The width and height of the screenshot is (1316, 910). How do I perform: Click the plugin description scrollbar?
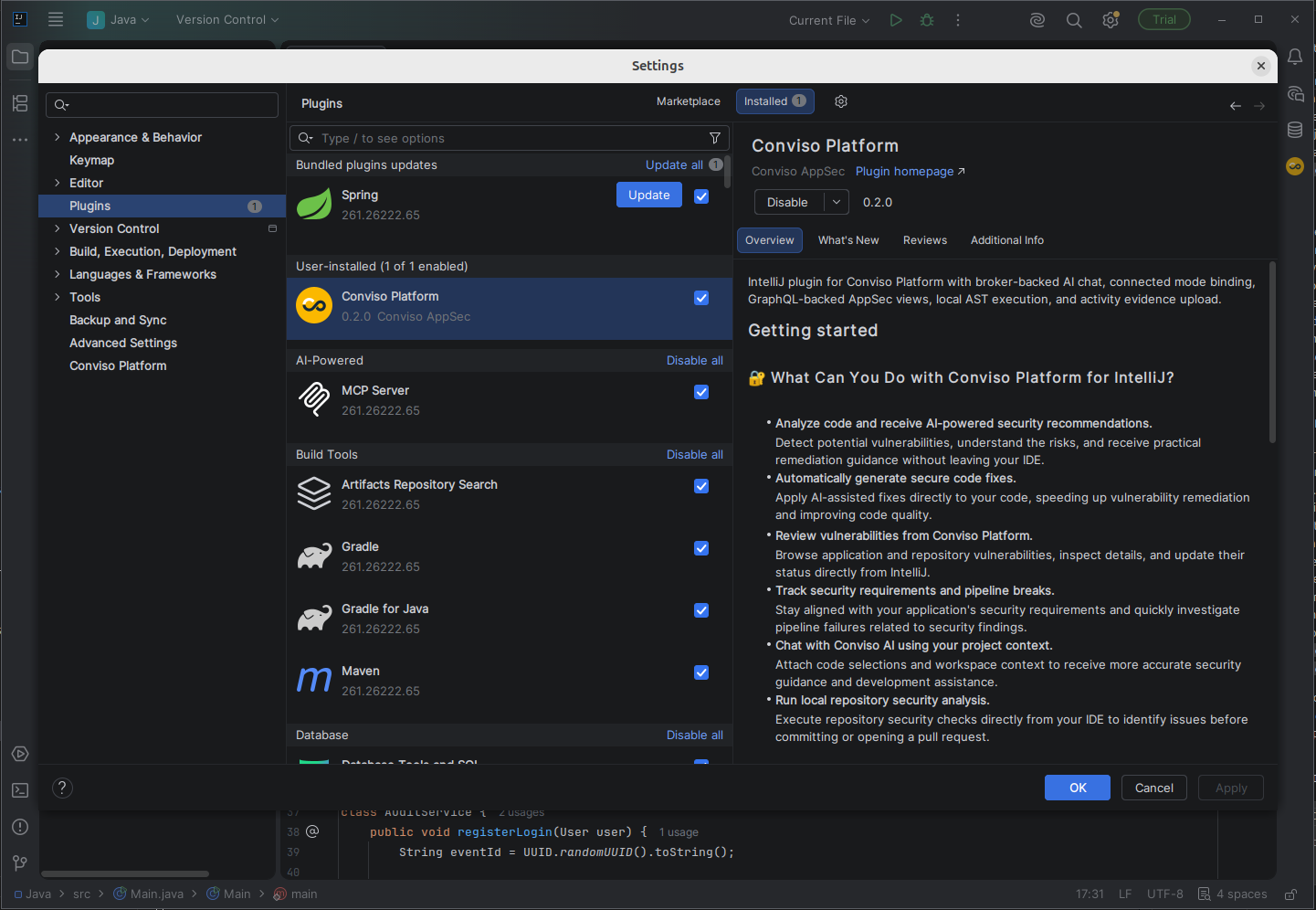[1272, 352]
